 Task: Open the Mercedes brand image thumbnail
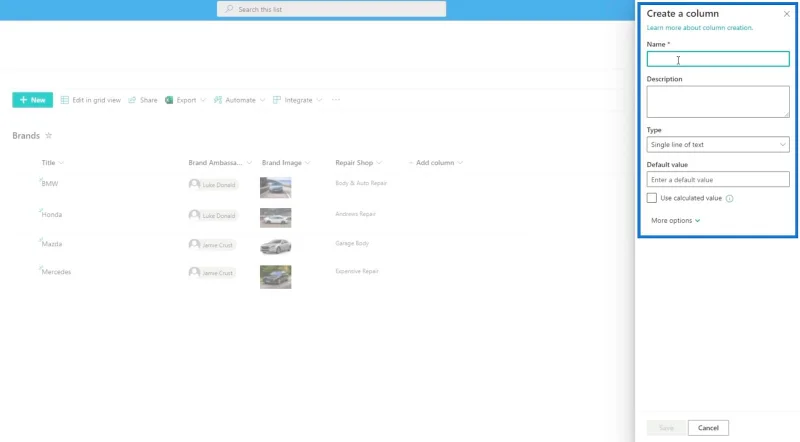coord(276,277)
